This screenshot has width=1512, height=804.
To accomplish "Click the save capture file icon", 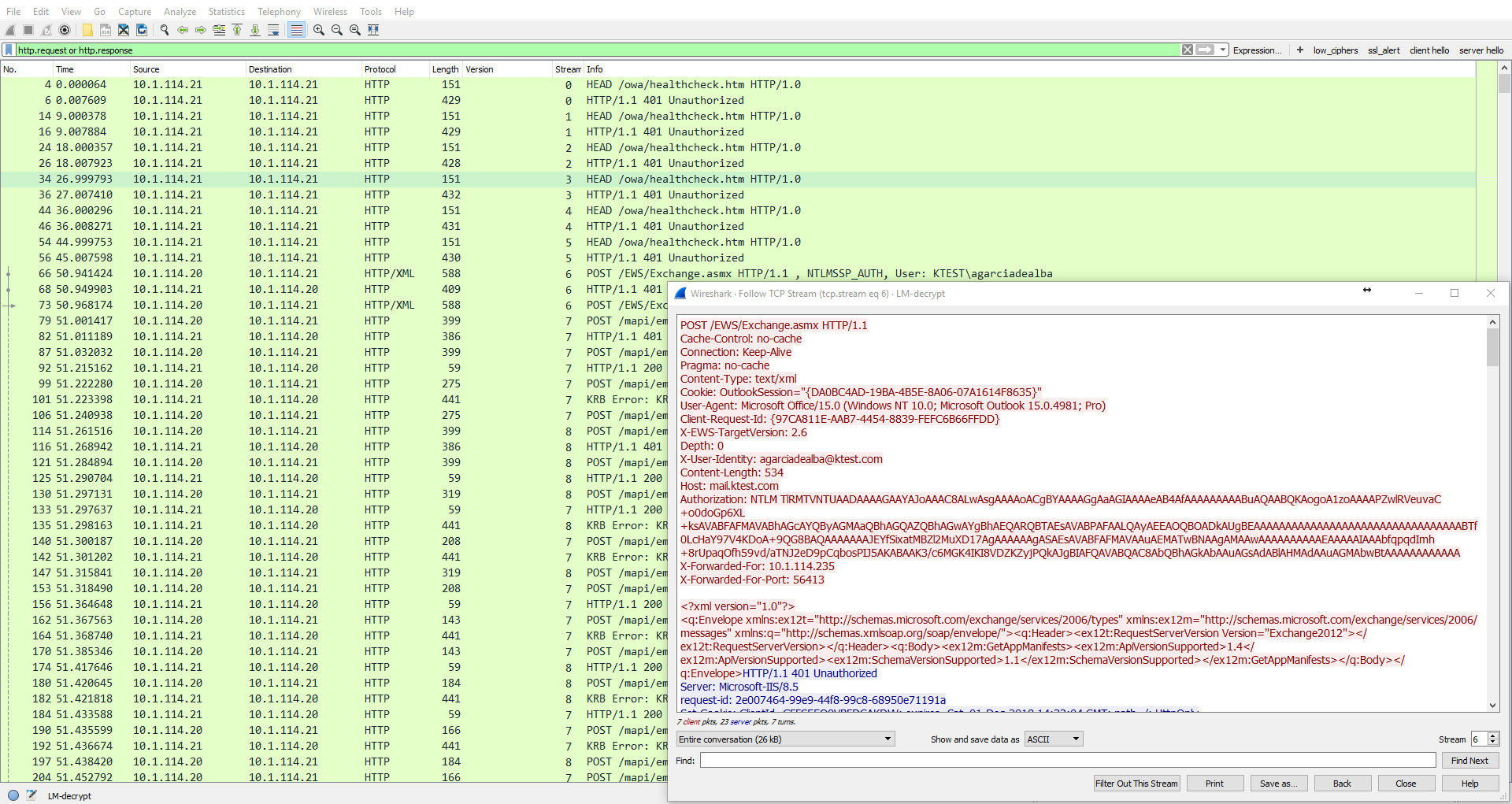I will 106,30.
